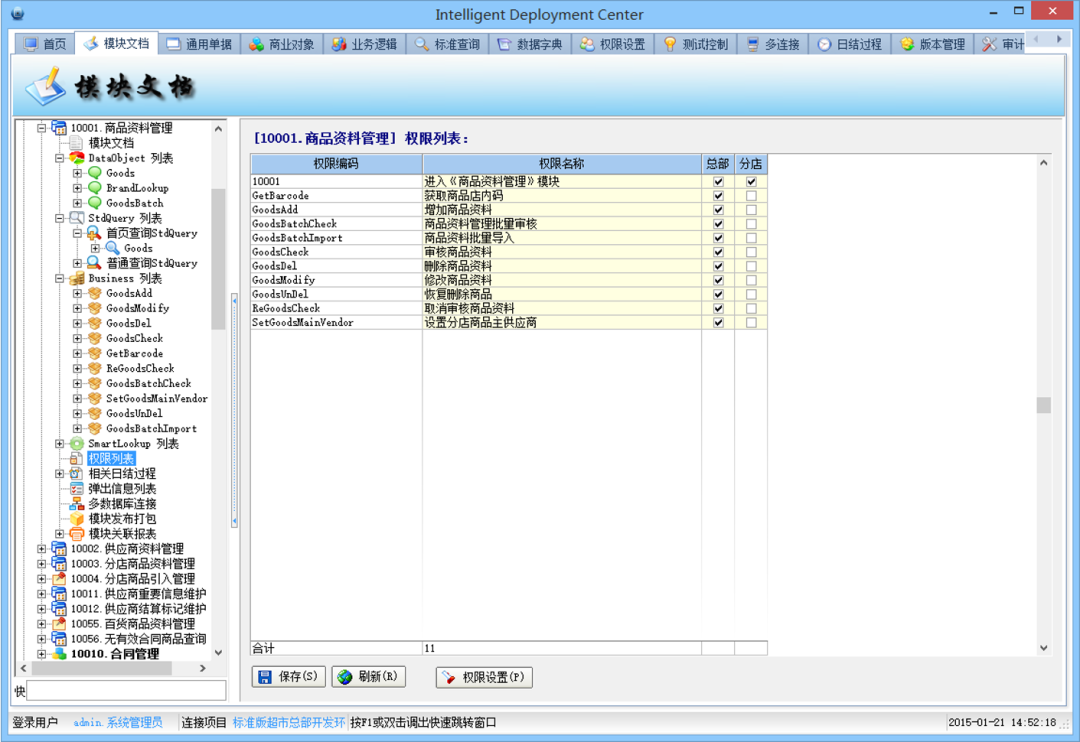The height and width of the screenshot is (742, 1080).
Task: Click the GoodsBatch data object icon
Action: (94, 203)
